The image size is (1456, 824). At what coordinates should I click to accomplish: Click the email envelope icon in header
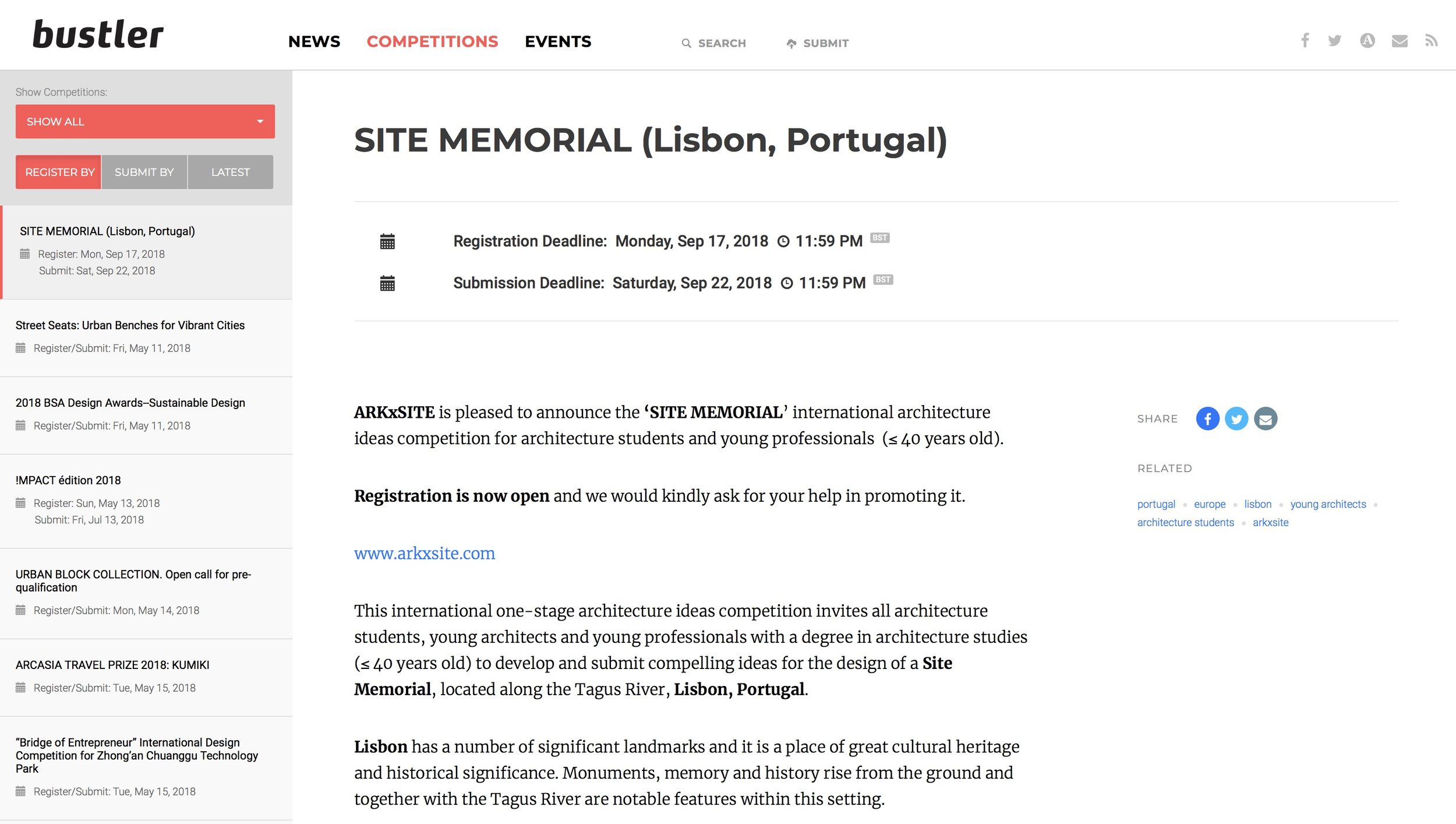[x=1400, y=41]
